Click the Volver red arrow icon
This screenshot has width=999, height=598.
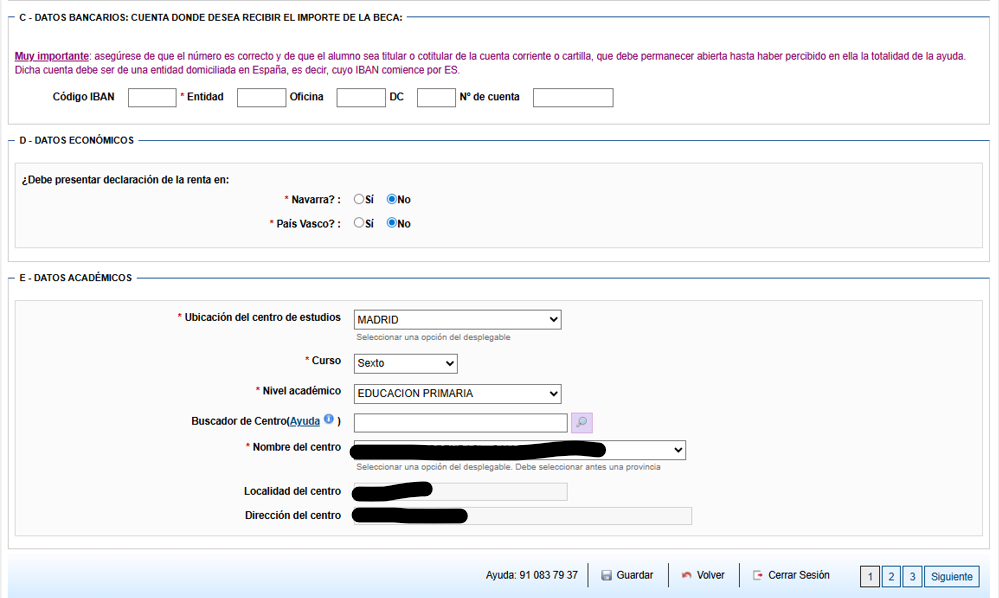[686, 576]
